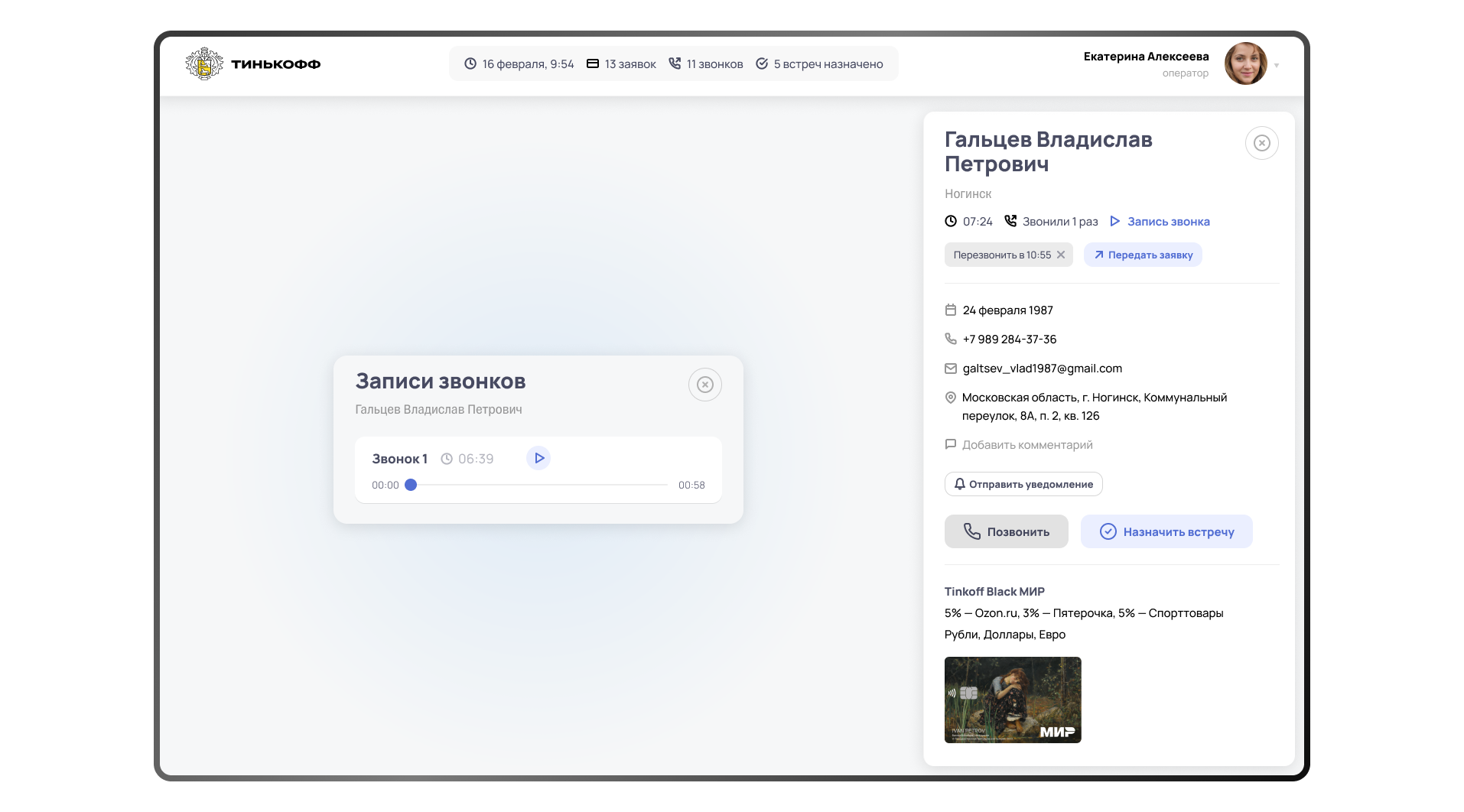
Task: Open the operator profile dropdown arrow
Action: click(x=1276, y=66)
